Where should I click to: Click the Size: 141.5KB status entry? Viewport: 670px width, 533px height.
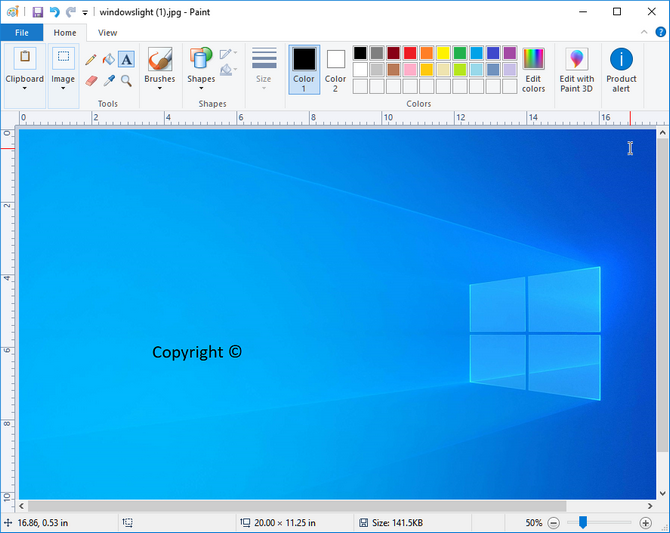pos(397,523)
